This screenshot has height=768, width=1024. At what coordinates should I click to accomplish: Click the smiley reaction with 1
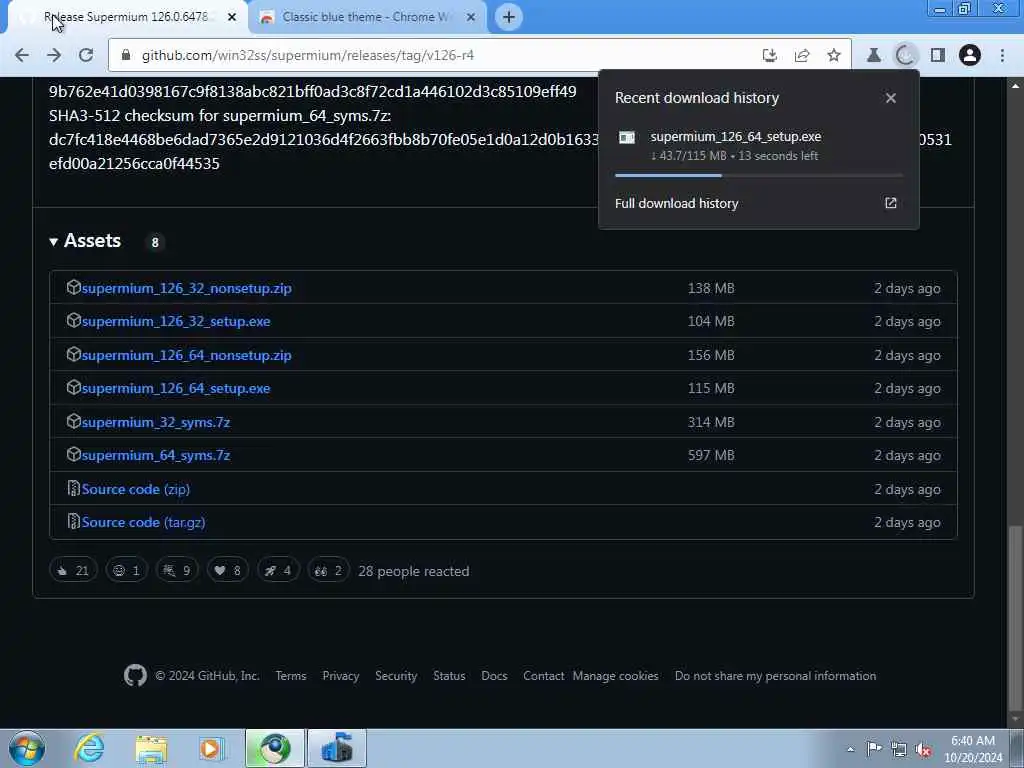[x=127, y=571]
